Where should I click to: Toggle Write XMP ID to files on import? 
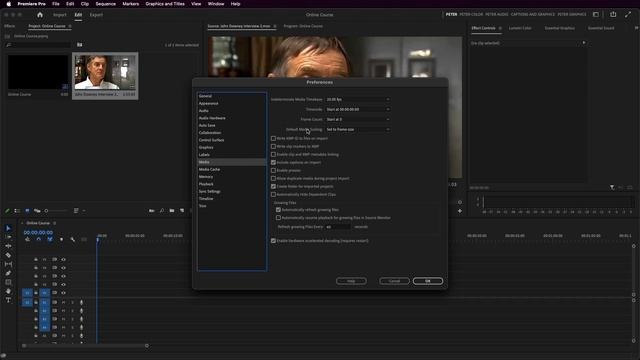point(273,138)
